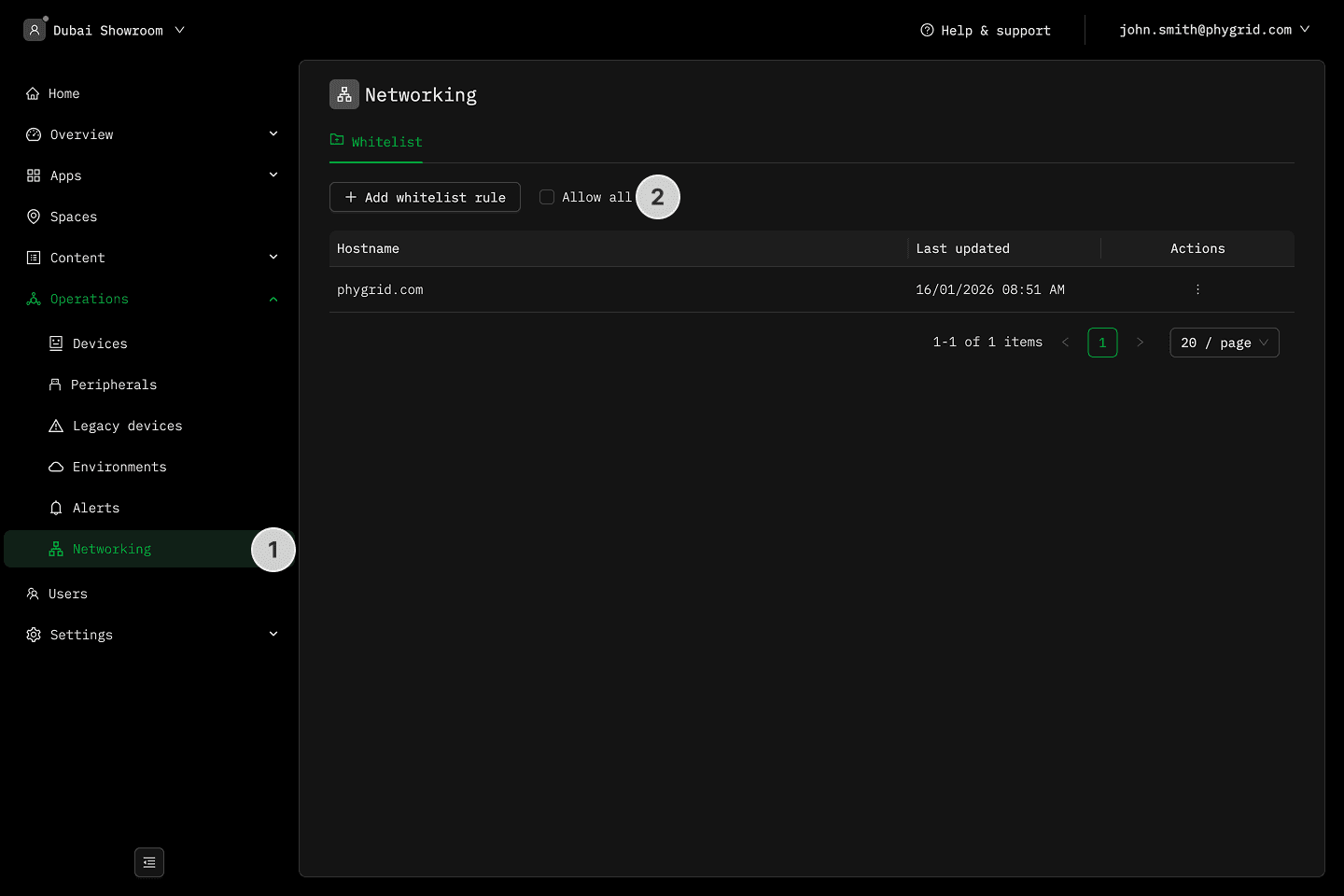1344x896 pixels.
Task: Click the Alerts bell icon
Action: coord(56,508)
